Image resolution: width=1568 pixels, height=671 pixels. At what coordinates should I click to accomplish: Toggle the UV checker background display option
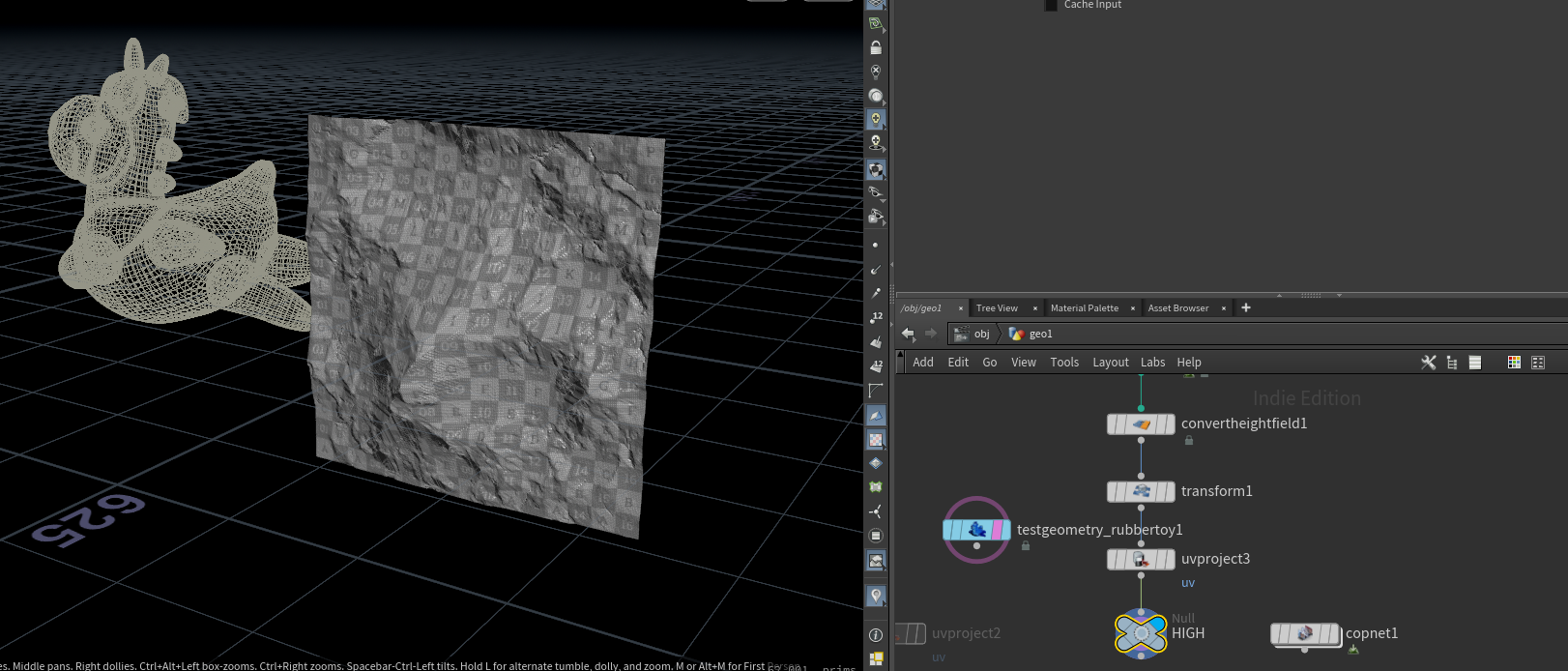click(x=876, y=440)
